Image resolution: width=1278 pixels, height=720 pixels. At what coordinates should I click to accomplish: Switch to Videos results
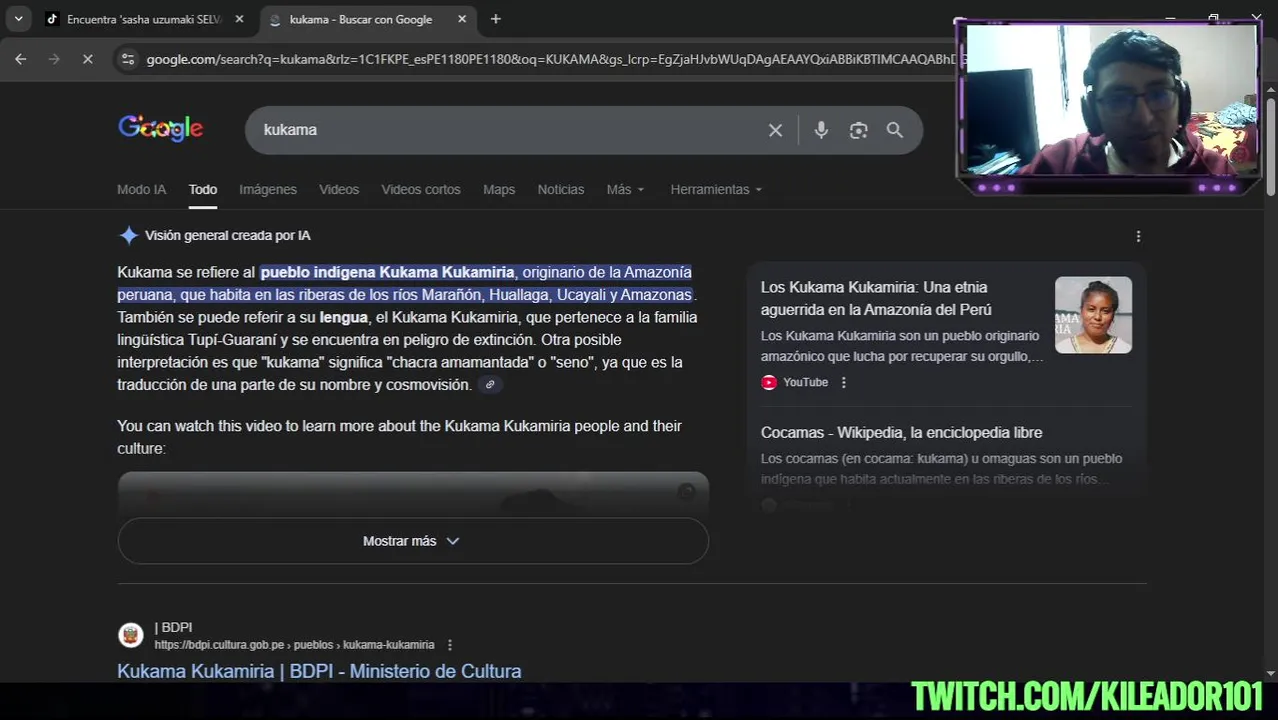(339, 189)
